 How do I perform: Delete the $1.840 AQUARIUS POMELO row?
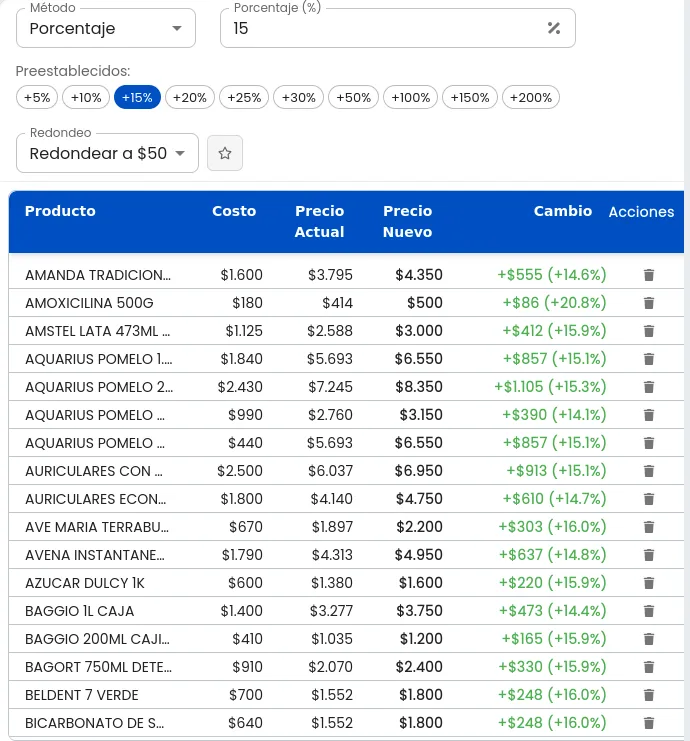pos(649,359)
